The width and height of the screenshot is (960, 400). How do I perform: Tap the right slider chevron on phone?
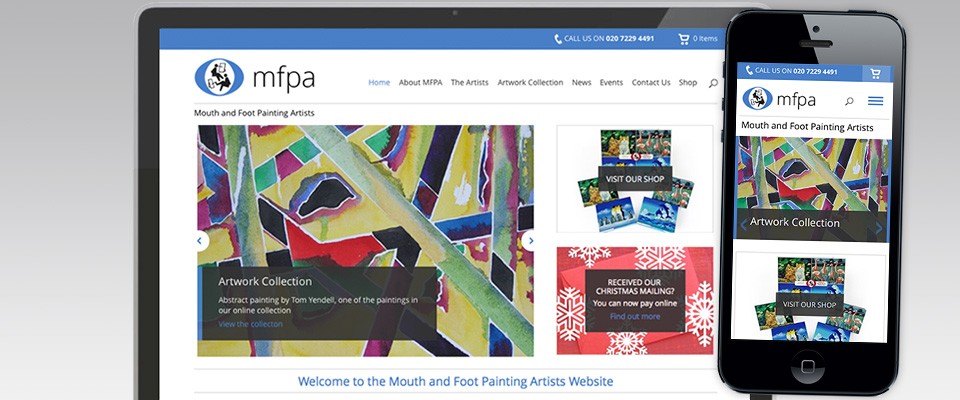pyautogui.click(x=879, y=228)
